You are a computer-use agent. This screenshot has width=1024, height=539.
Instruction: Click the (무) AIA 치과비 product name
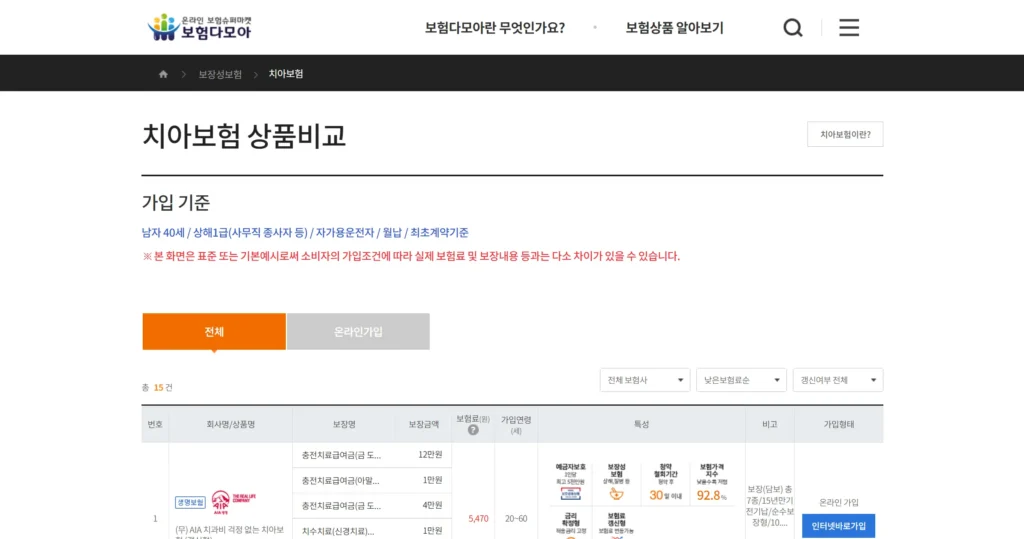(230, 531)
